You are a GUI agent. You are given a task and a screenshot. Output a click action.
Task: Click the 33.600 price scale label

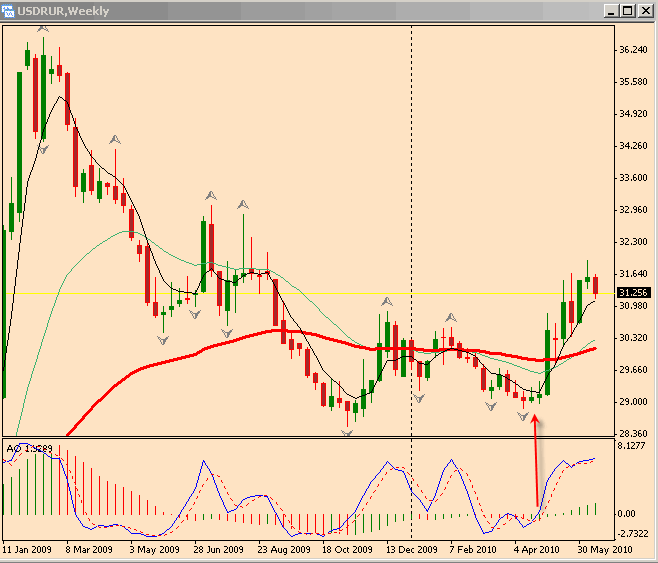(x=633, y=177)
